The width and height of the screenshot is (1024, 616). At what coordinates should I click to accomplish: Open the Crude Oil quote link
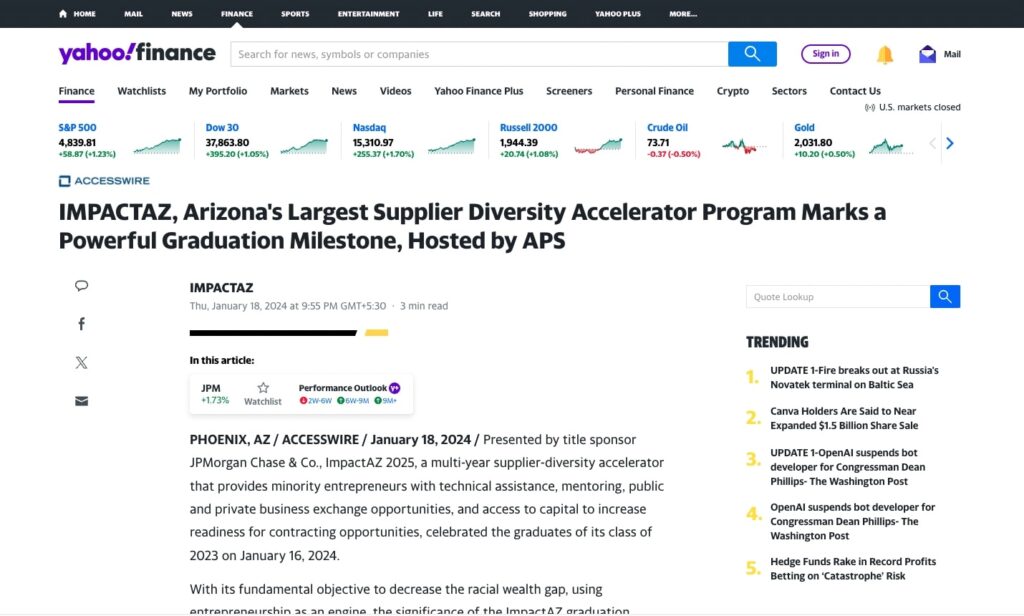(667, 127)
